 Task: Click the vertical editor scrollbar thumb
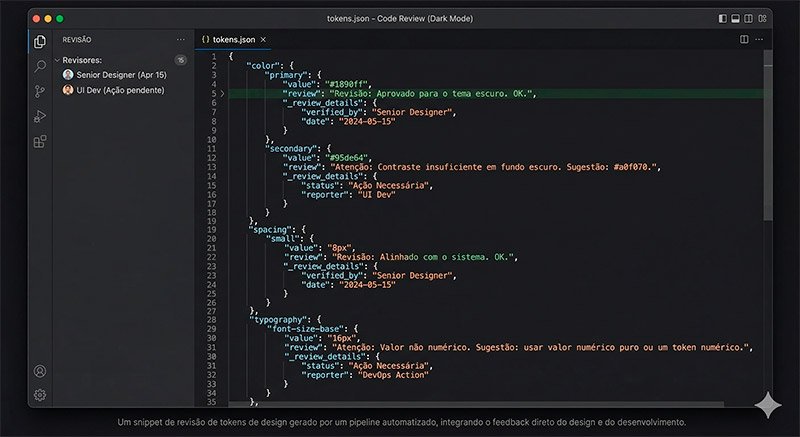pos(767,135)
